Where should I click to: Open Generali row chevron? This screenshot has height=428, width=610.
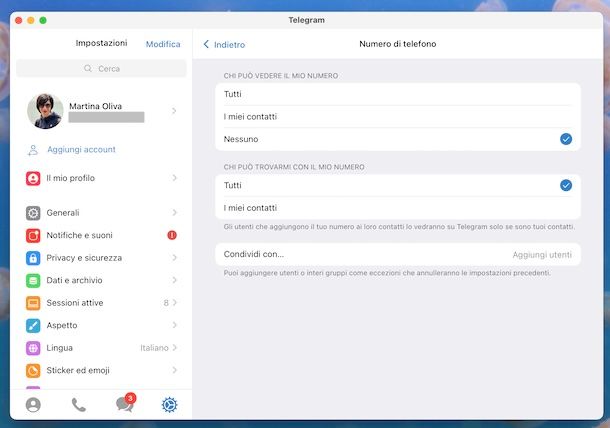pos(174,212)
